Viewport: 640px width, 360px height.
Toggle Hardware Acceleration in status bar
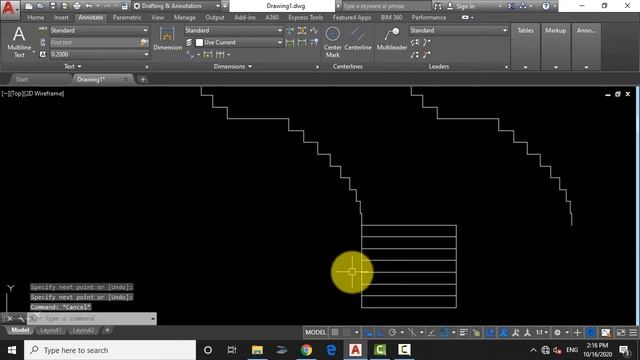coord(591,333)
